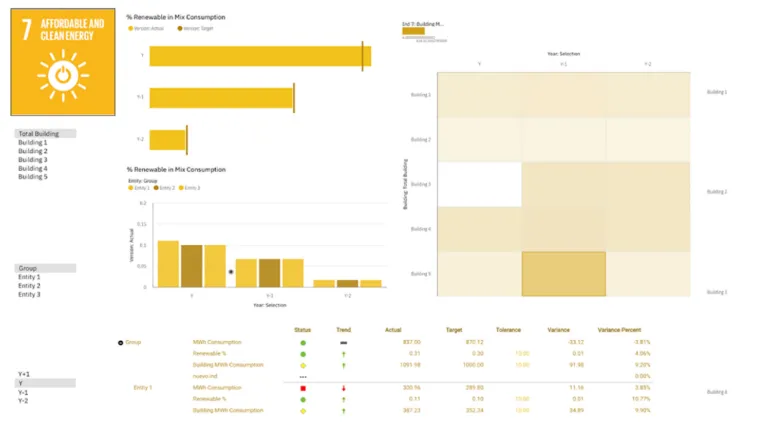Click the variance value 34.89
Screen dimensions: 757x426
click(576, 411)
